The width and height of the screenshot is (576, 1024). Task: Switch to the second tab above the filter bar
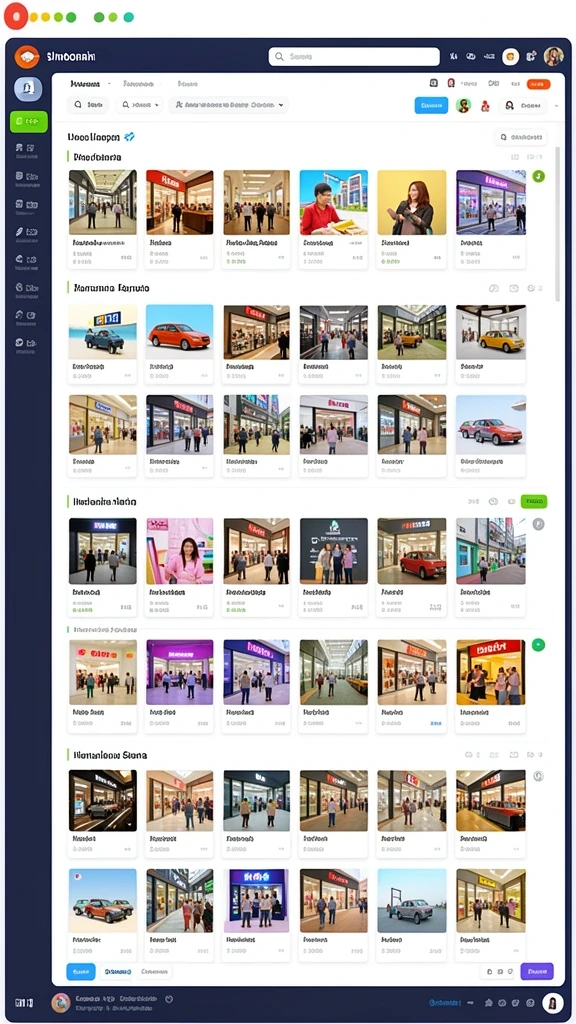[x=138, y=84]
